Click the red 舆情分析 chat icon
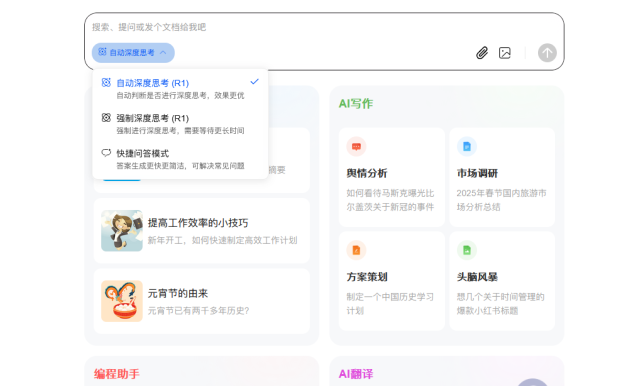The width and height of the screenshot is (626, 386). [x=356, y=146]
